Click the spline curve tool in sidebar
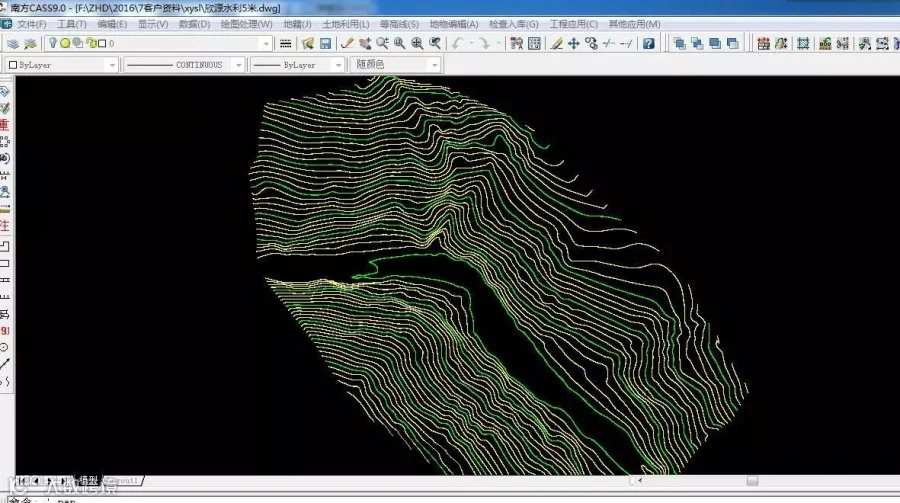900x503 pixels. click(5, 381)
